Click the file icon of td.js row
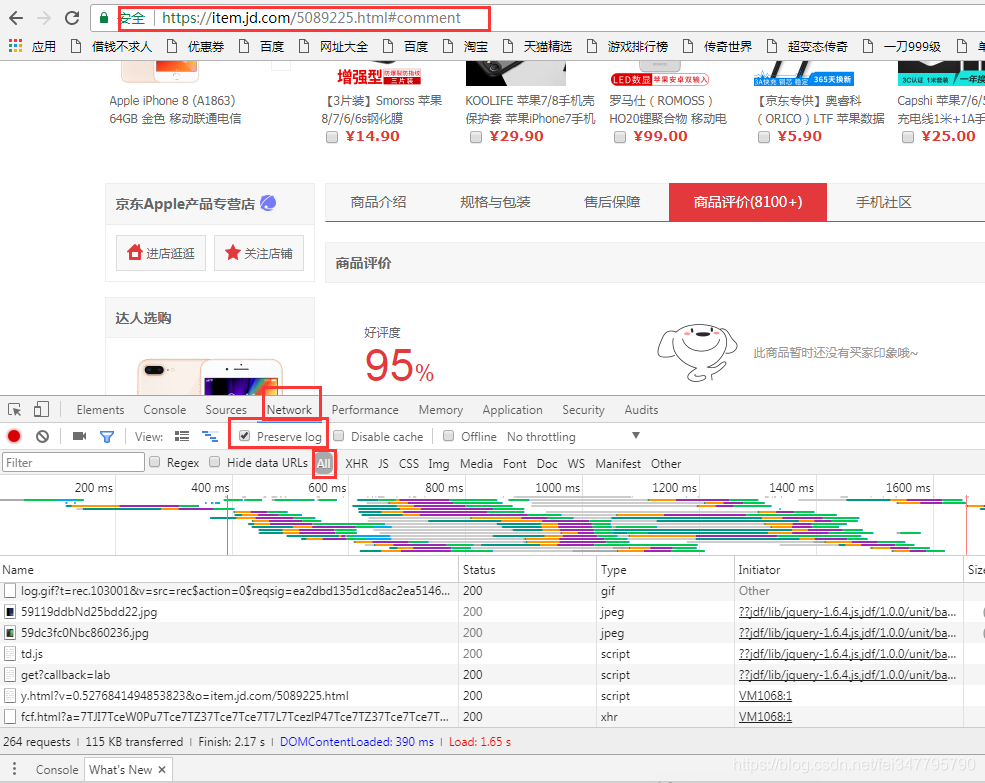The height and width of the screenshot is (783, 985). click(x=10, y=654)
